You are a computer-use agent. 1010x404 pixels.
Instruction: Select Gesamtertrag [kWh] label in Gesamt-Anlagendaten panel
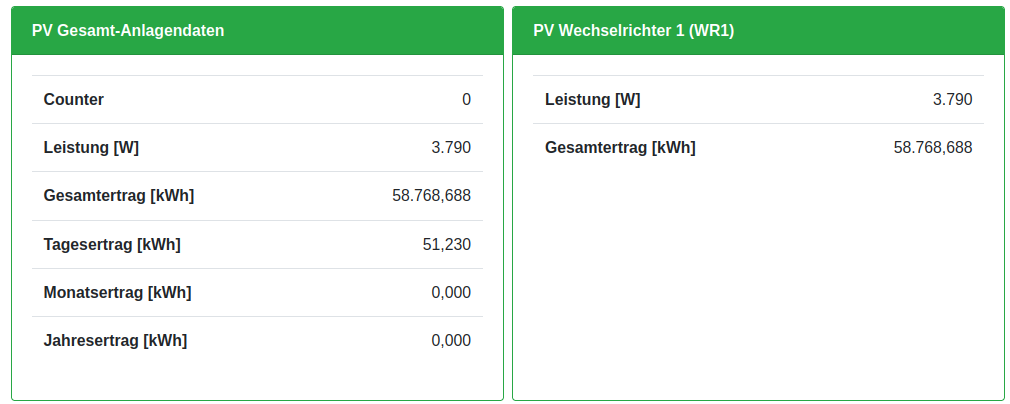119,196
